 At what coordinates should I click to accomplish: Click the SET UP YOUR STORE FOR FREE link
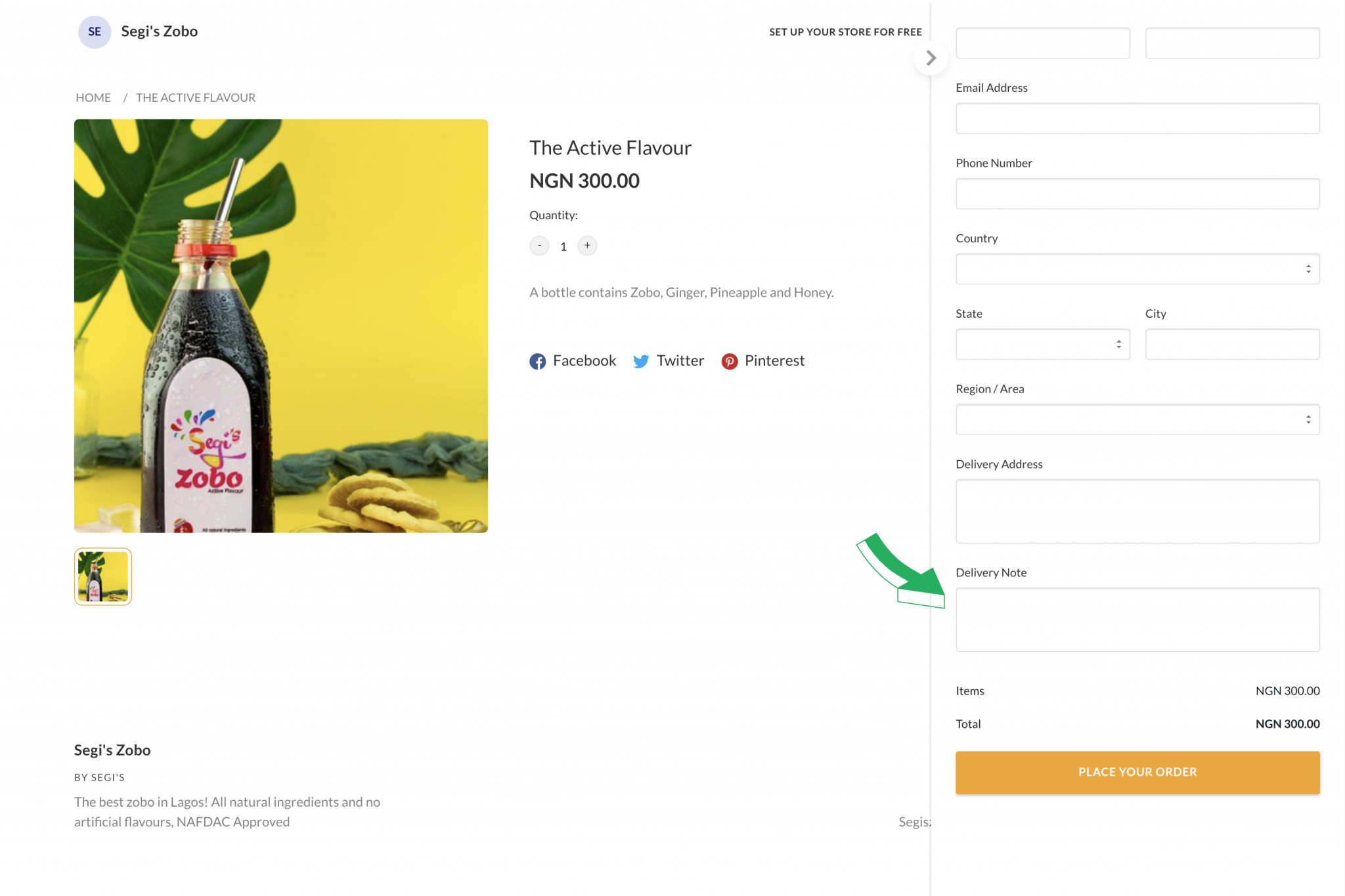point(846,32)
